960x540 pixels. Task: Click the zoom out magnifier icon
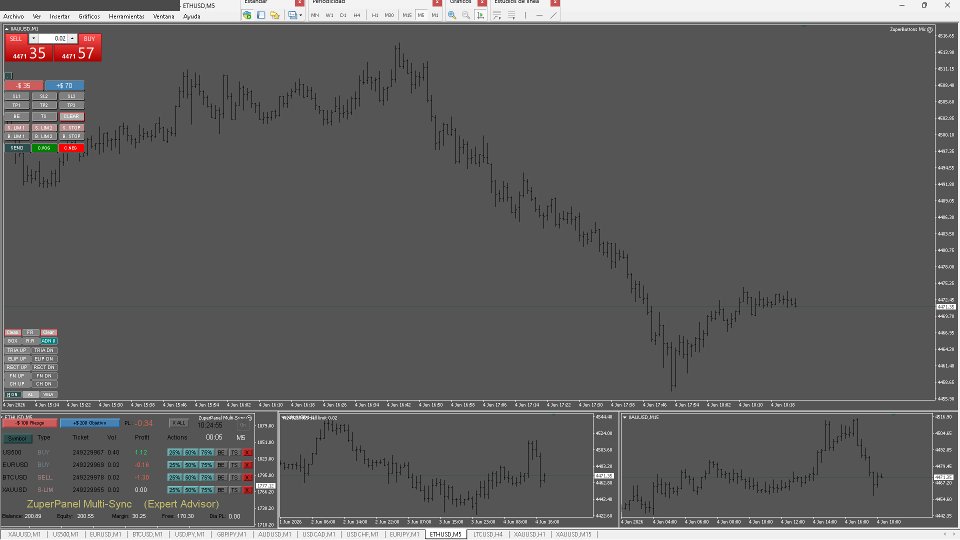[x=466, y=15]
